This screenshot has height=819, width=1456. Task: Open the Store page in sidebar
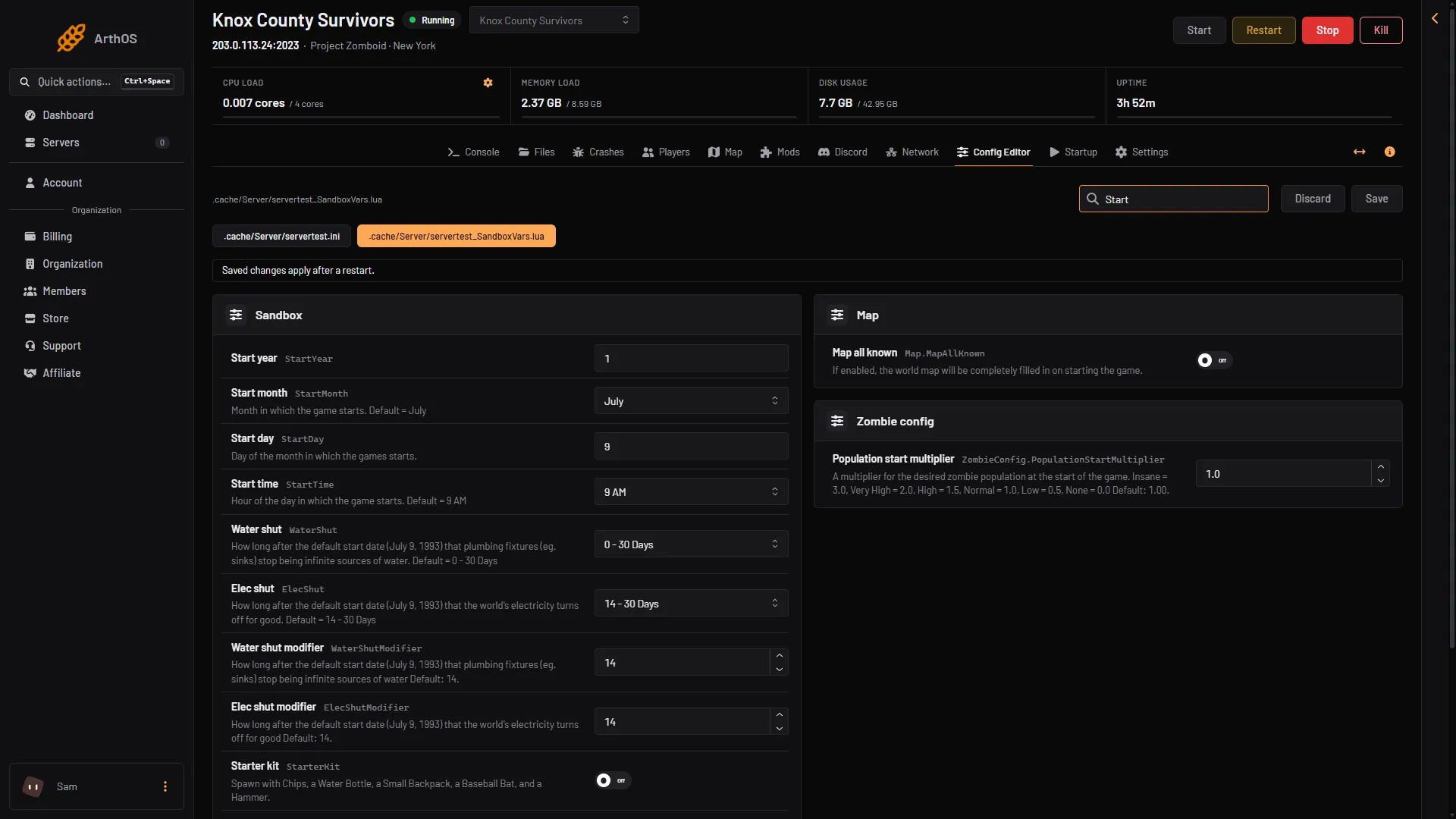(x=96, y=318)
